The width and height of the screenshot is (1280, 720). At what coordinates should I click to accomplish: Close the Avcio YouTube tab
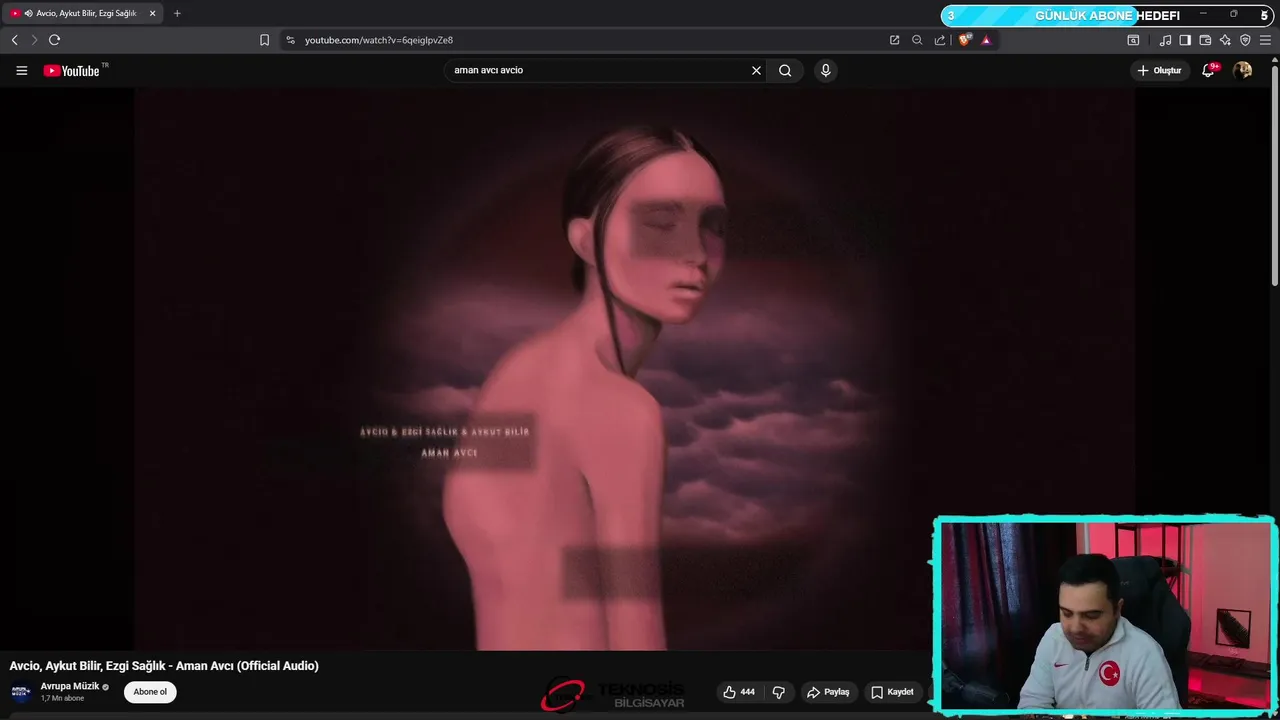[152, 13]
